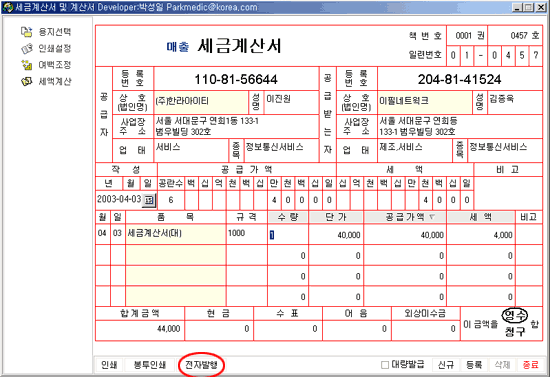Viewport: 550px width, 377px height.
Task: Click the recipient 업태 field 제조,서비스
Action: click(415, 150)
